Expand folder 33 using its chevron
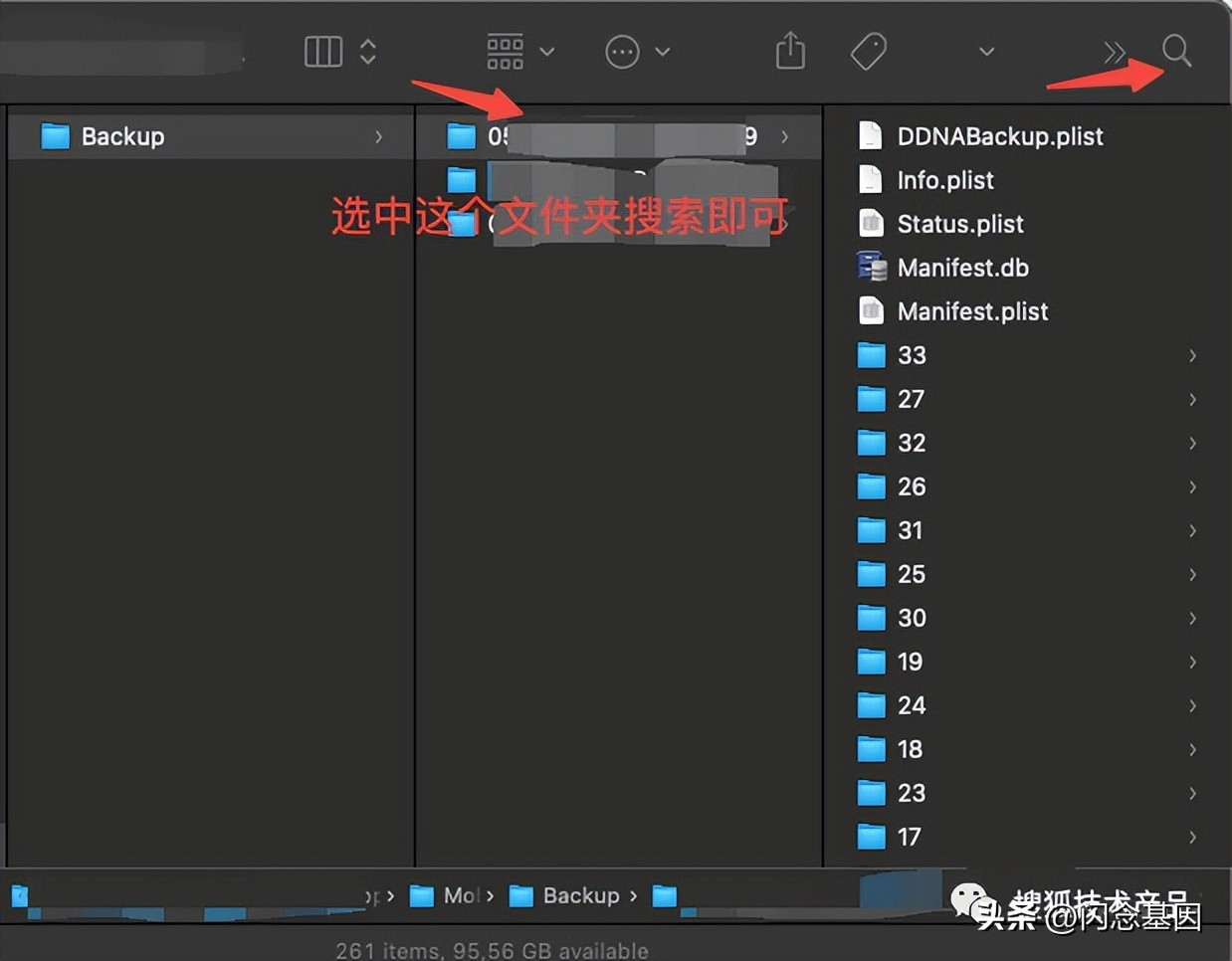The image size is (1232, 961). coord(1192,355)
